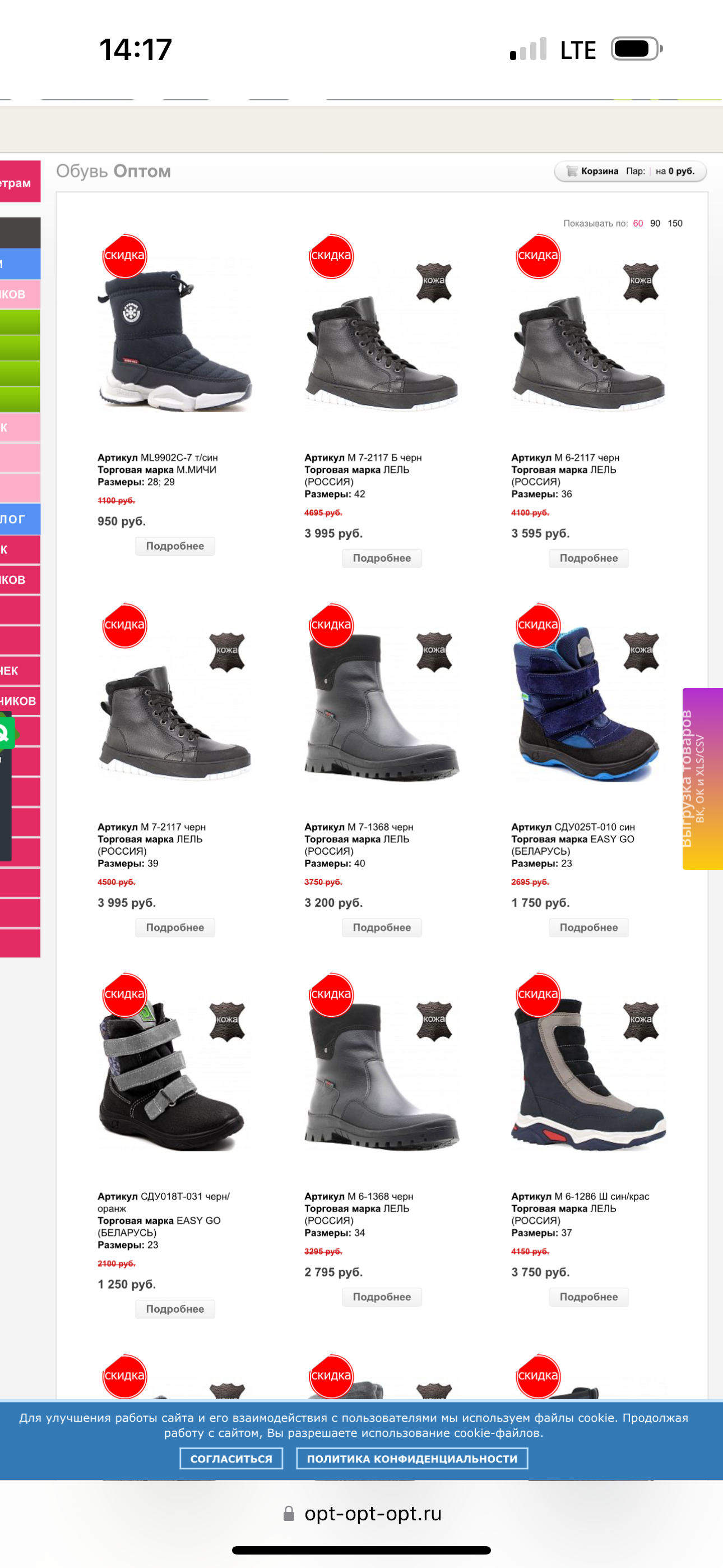Show 90 items per page
This screenshot has height=1568, width=723.
pyautogui.click(x=655, y=223)
